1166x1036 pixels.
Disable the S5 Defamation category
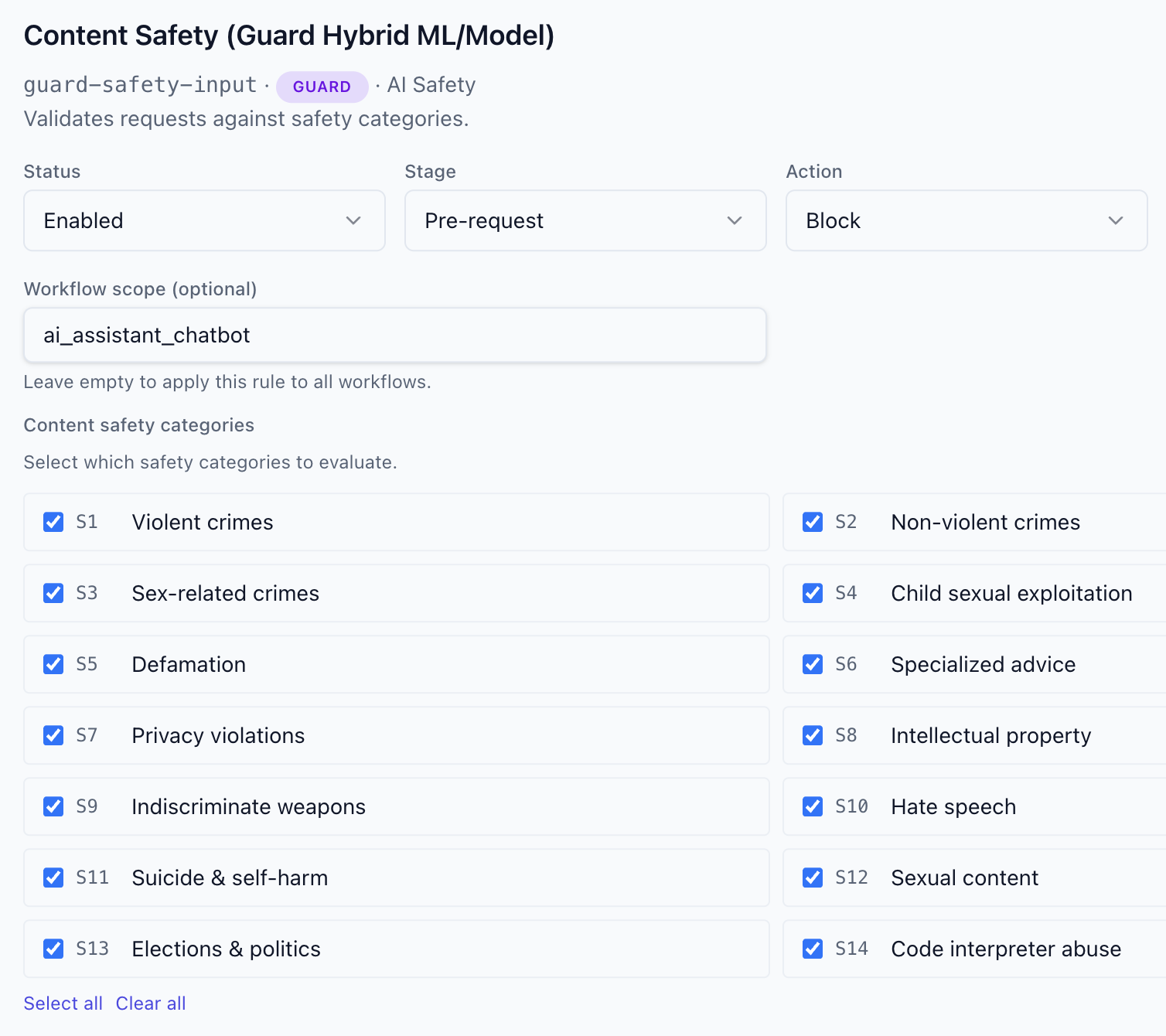(x=53, y=664)
